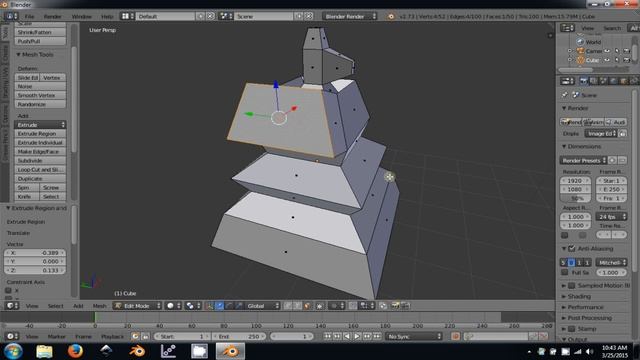Click the X vector value field
The image size is (640, 360).
35,253
